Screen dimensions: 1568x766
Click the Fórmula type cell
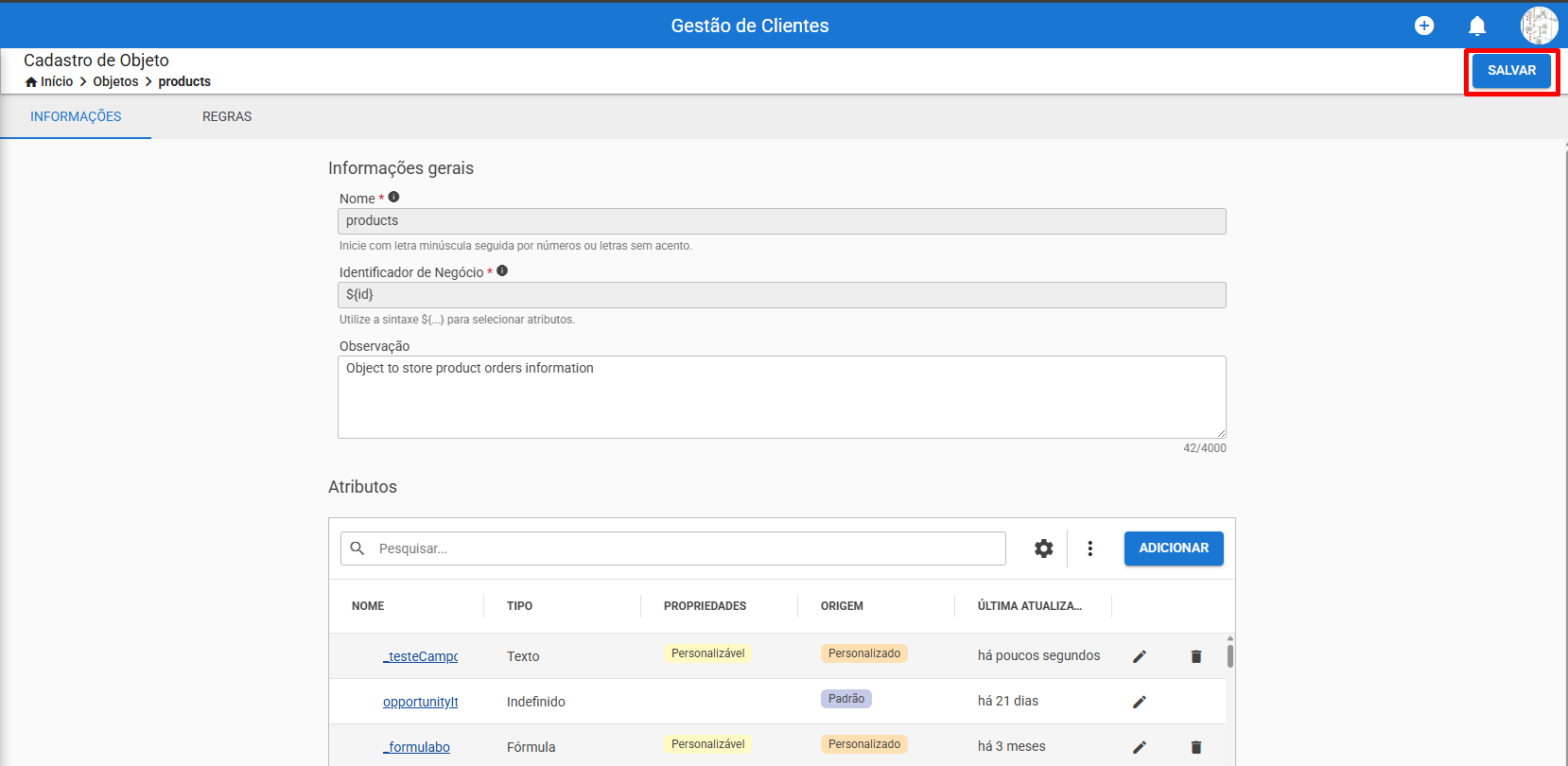[531, 747]
